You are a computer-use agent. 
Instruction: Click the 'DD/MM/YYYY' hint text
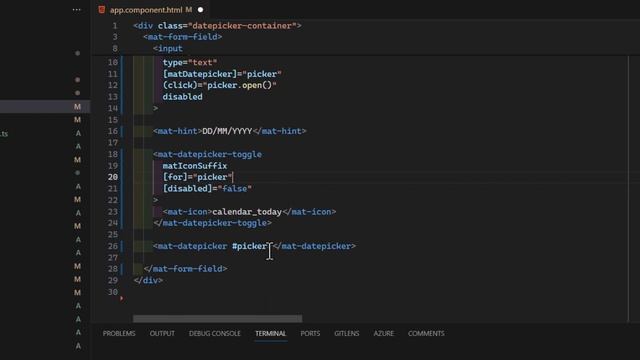click(227, 131)
